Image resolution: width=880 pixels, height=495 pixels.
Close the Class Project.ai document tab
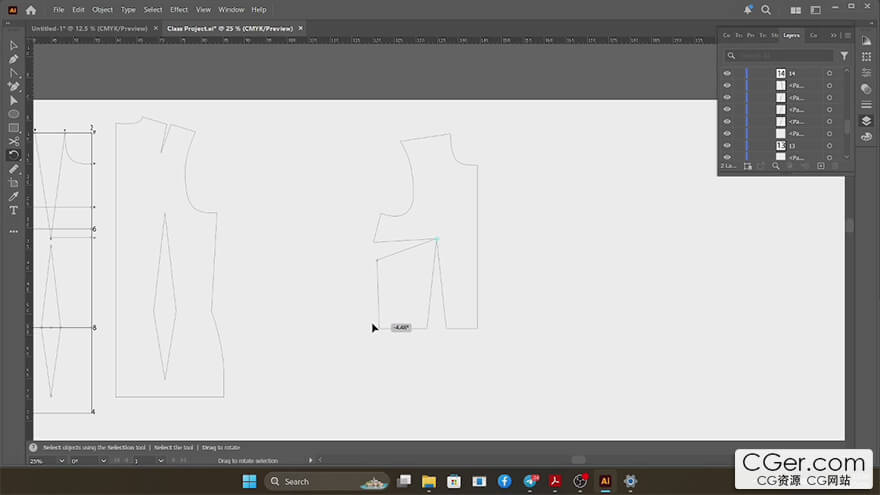(x=300, y=28)
